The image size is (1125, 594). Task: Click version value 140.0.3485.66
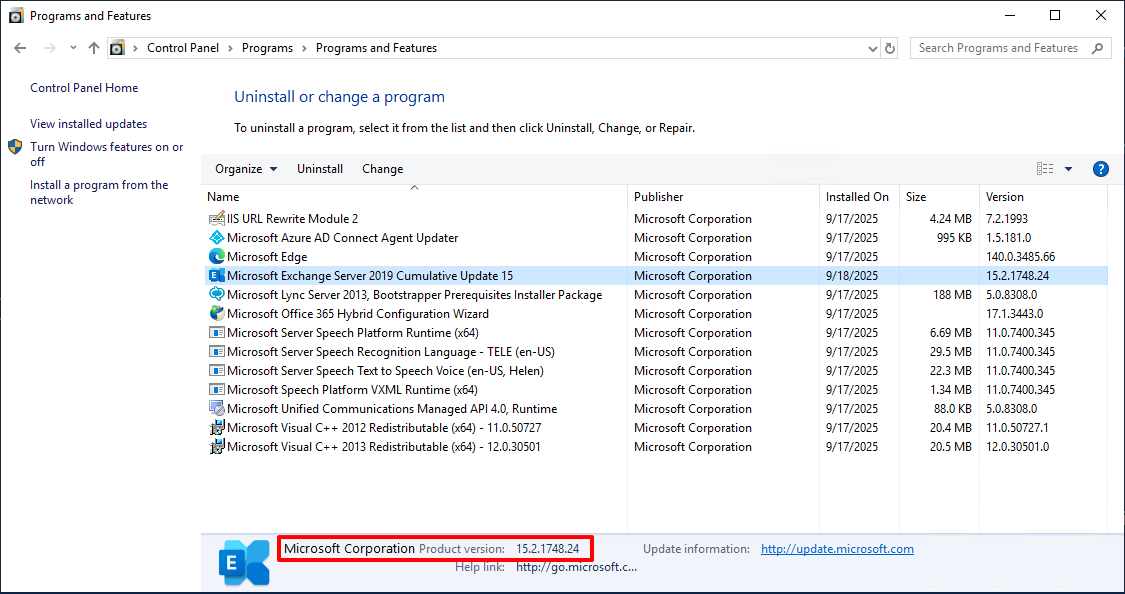click(1020, 257)
